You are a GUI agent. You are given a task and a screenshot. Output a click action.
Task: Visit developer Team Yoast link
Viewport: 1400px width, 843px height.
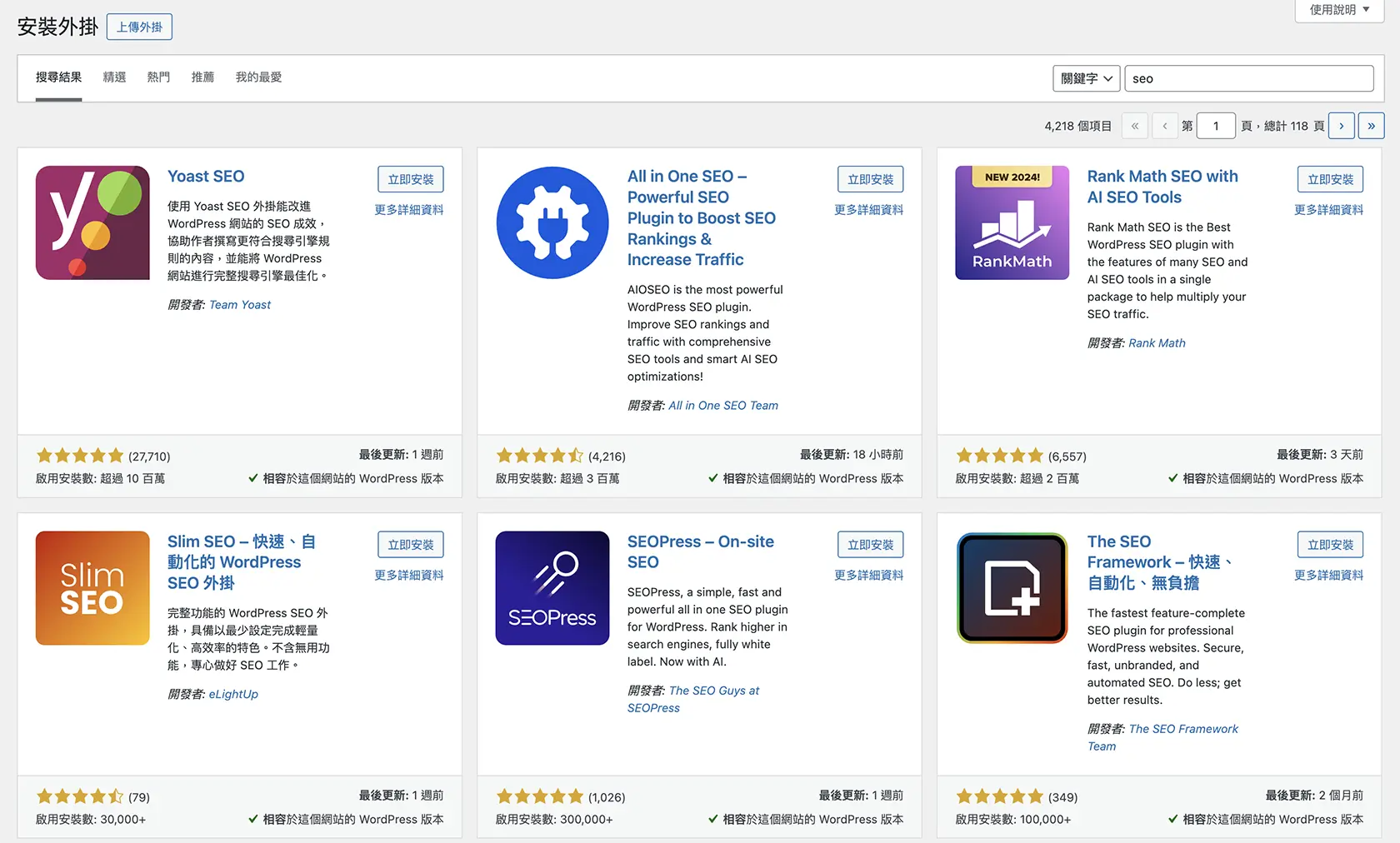[x=240, y=305]
